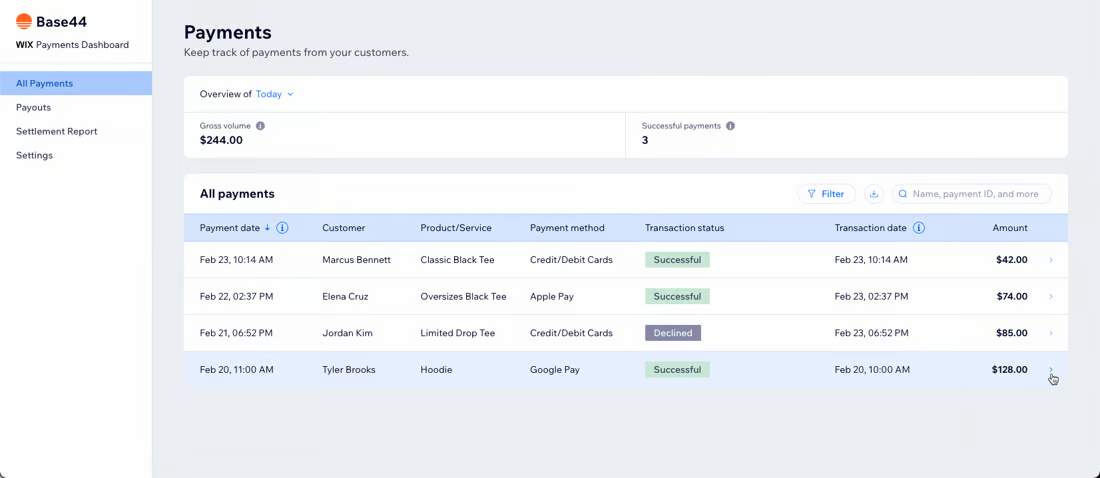
Task: Click Google Pay payment method cell
Action: click(555, 370)
